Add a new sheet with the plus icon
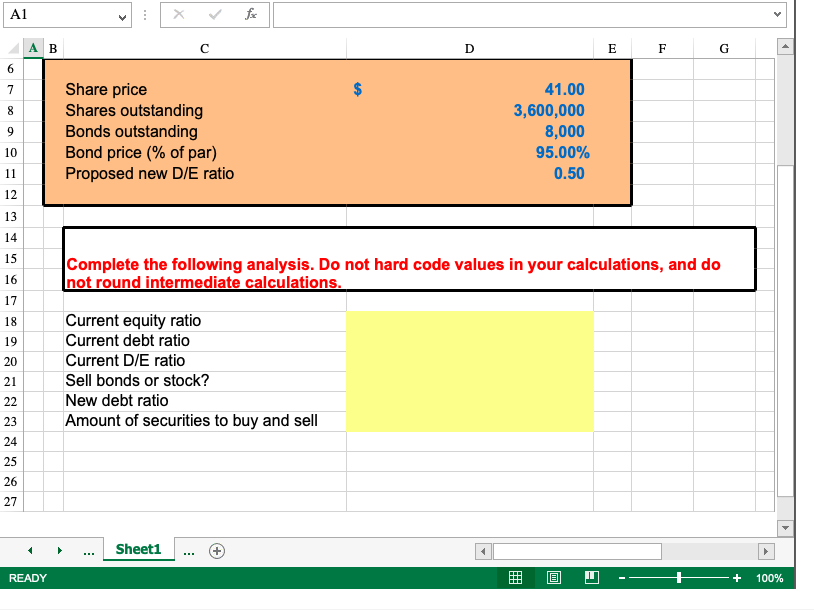The width and height of the screenshot is (814, 613). pos(216,551)
